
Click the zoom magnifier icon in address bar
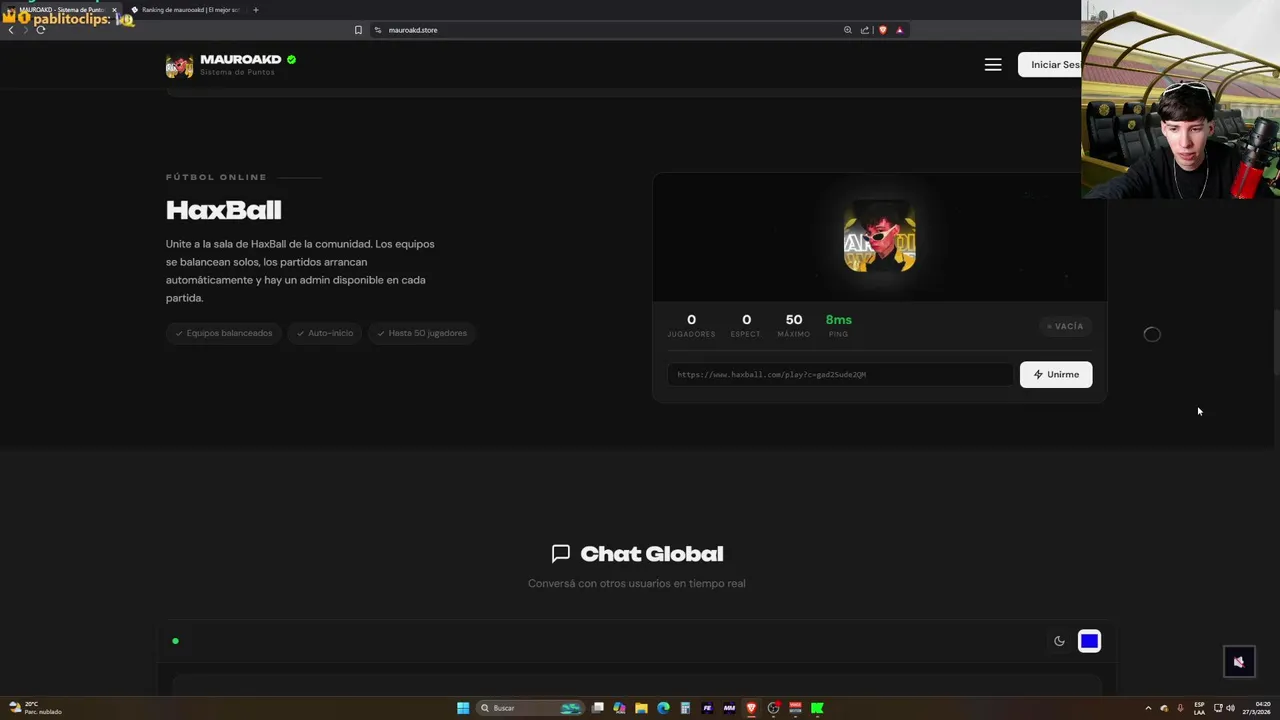coord(848,30)
